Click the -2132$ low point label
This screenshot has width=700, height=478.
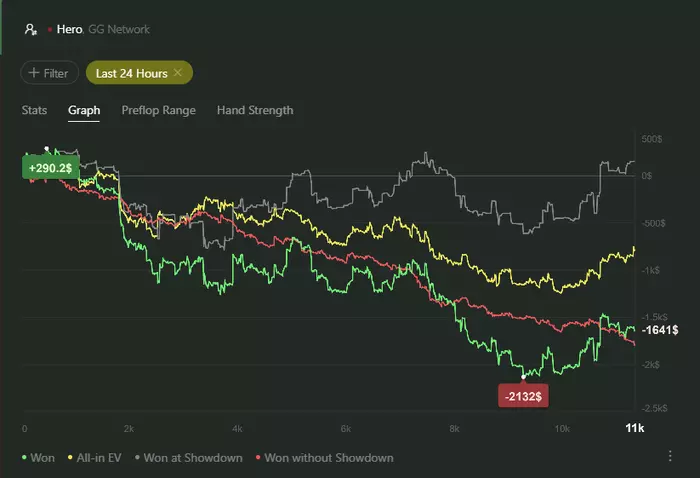[x=523, y=397]
